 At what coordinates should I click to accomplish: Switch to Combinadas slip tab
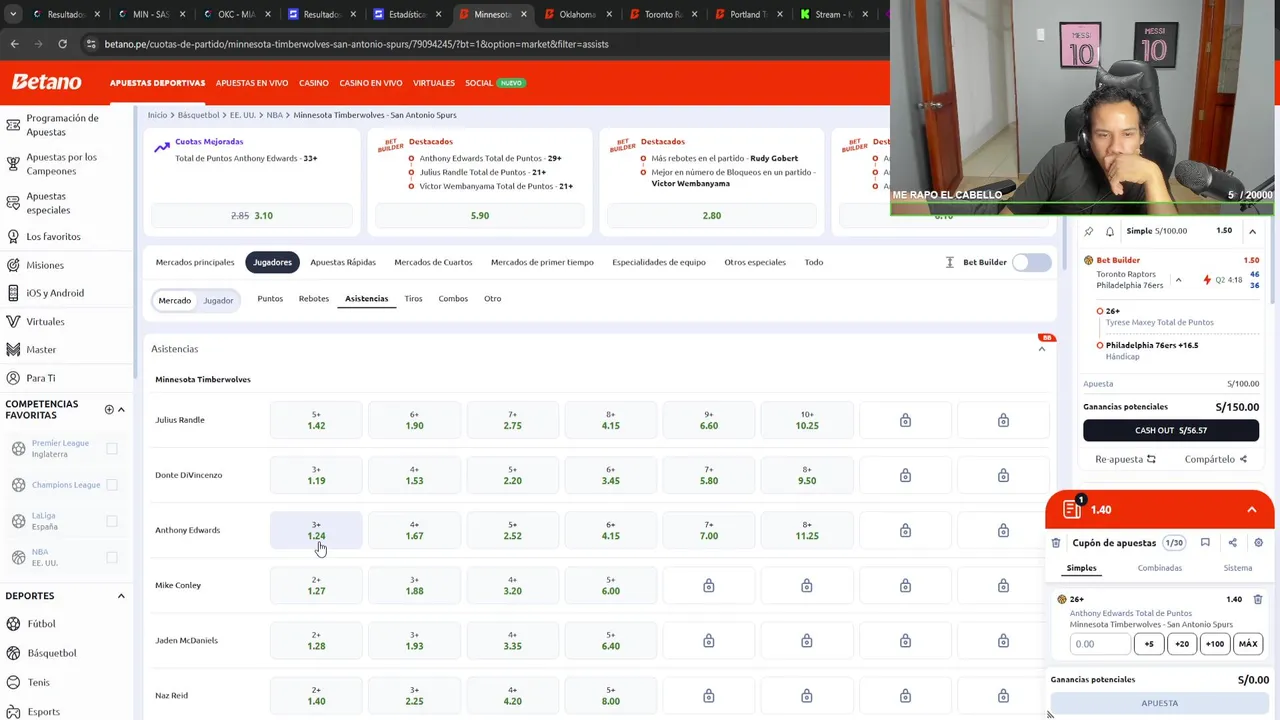(1159, 568)
